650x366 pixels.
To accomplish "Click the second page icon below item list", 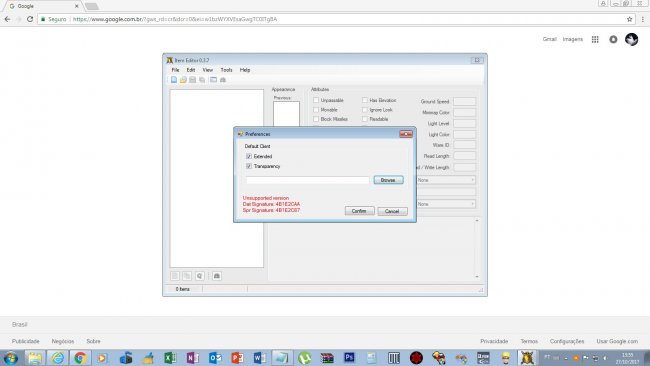I will (x=187, y=276).
